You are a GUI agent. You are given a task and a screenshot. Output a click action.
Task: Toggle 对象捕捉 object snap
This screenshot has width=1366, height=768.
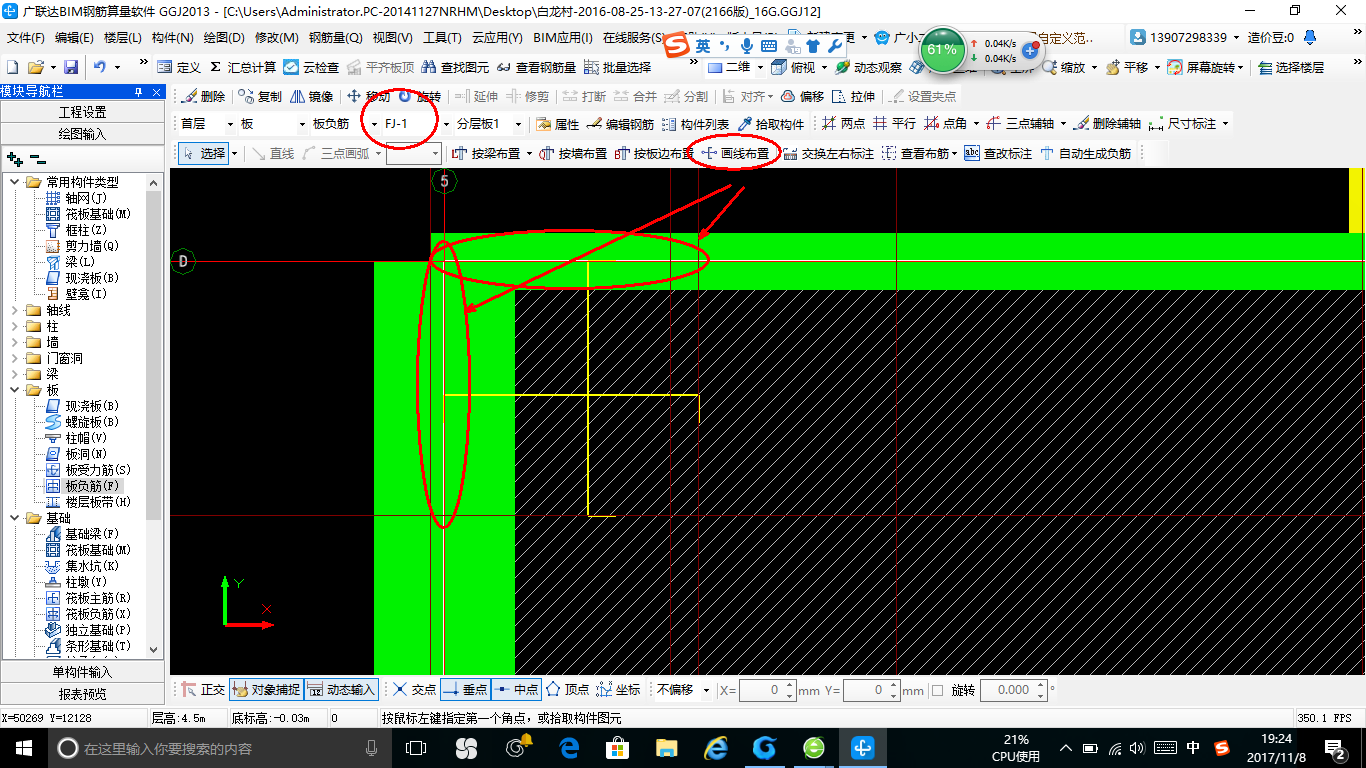[x=266, y=690]
